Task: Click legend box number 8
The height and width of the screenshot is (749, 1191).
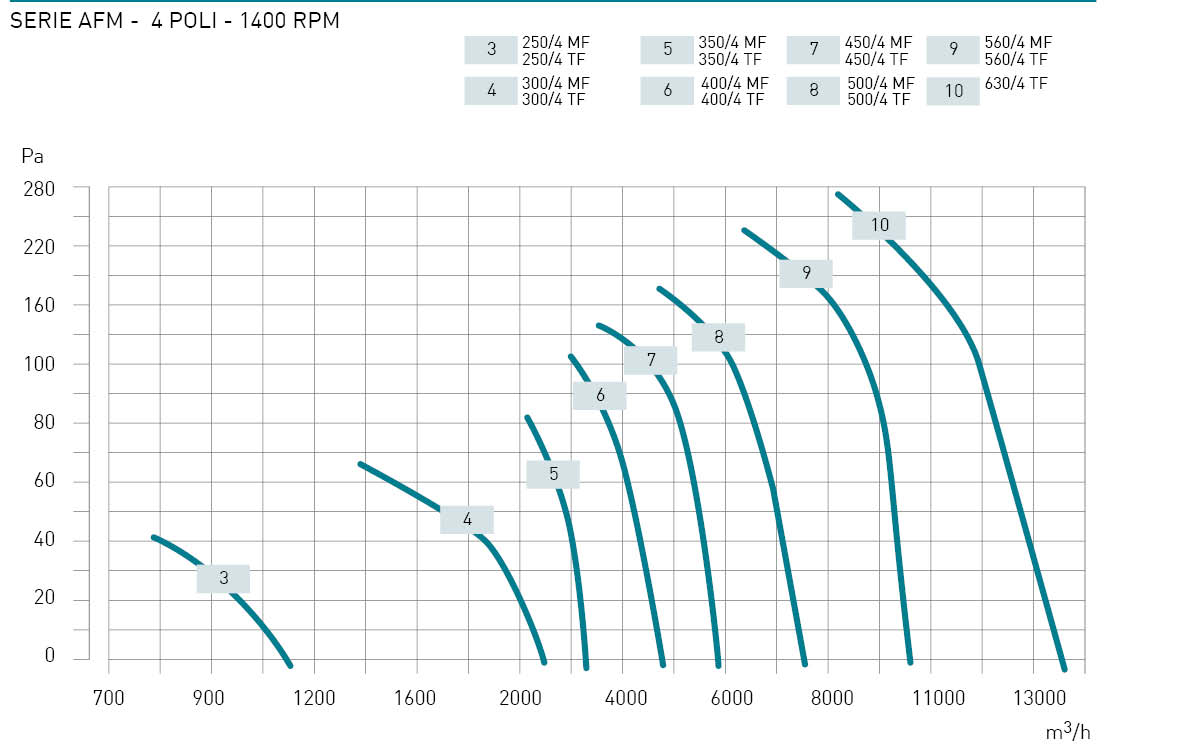Action: click(813, 91)
